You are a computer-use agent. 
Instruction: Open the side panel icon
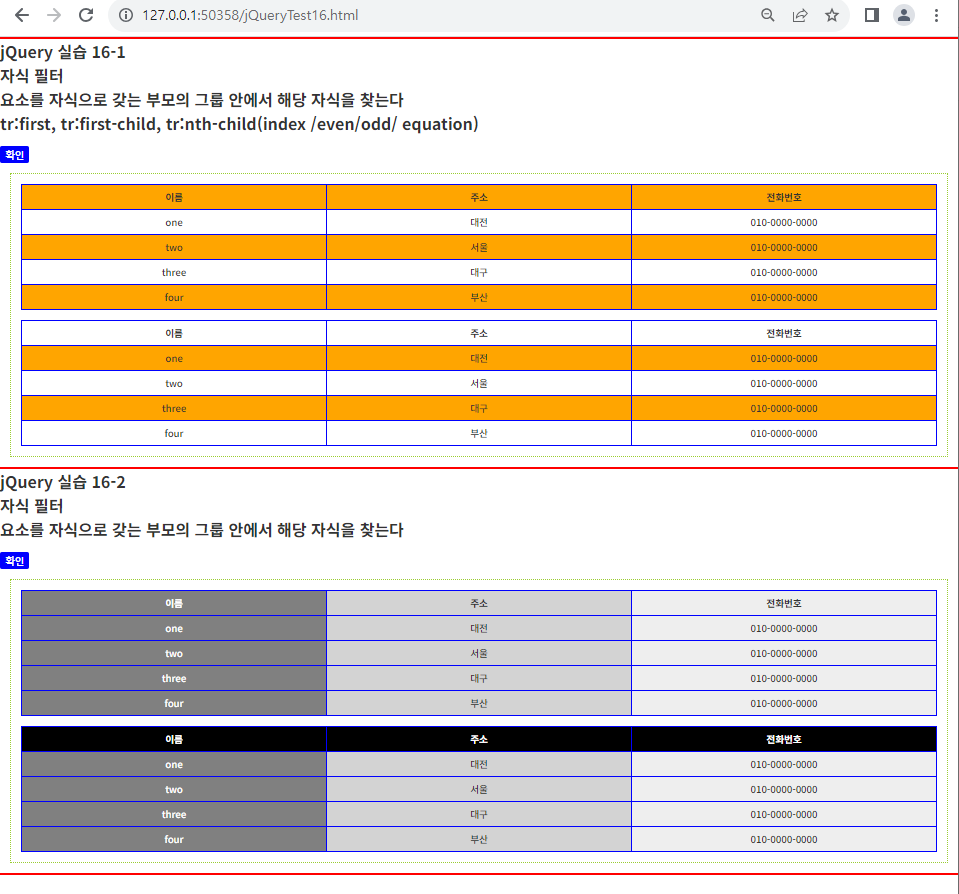872,15
